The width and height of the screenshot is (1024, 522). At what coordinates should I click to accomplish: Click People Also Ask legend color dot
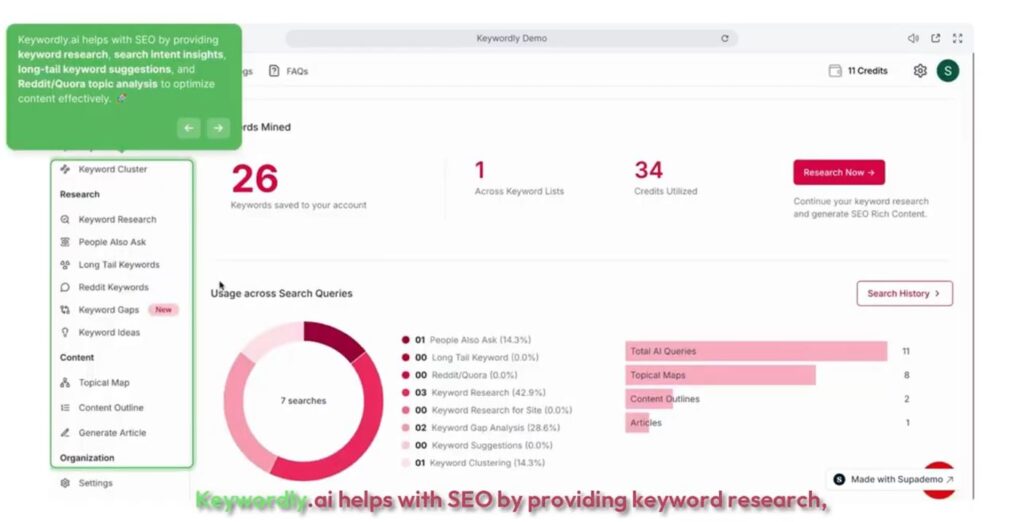coord(406,340)
